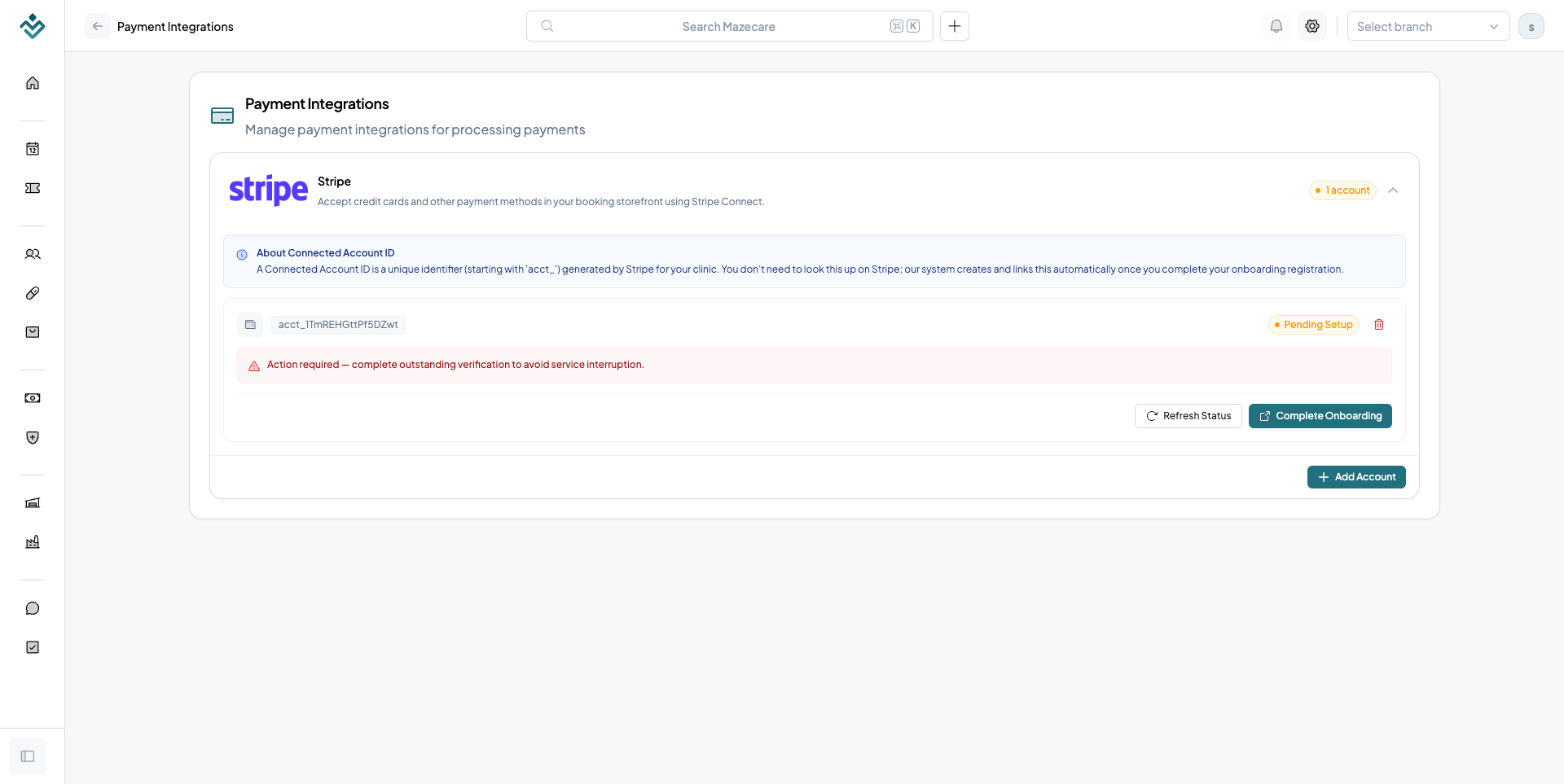
Task: Open settings gear icon
Action: 1312,26
